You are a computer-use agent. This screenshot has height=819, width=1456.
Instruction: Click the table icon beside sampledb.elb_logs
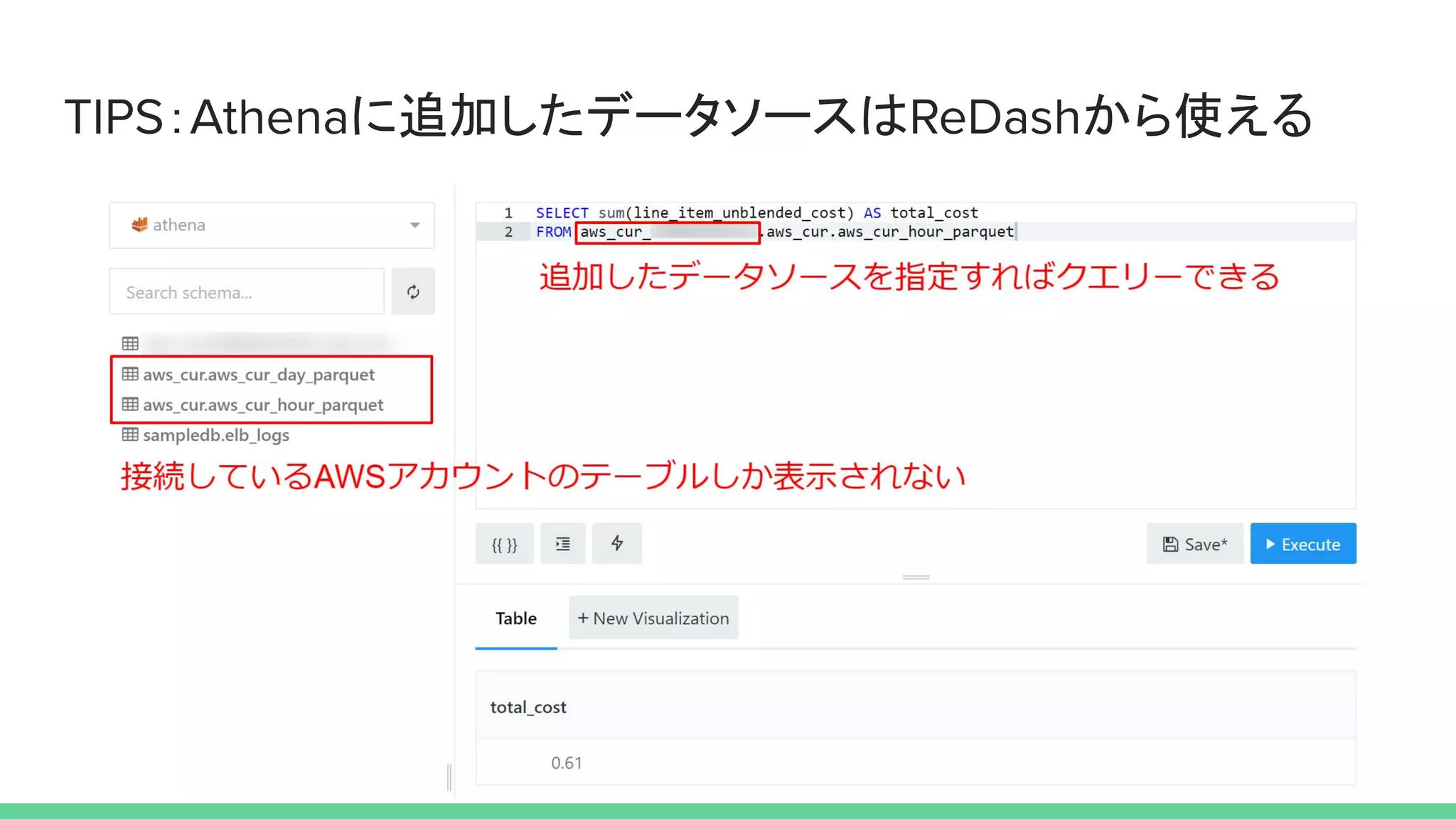click(x=130, y=434)
